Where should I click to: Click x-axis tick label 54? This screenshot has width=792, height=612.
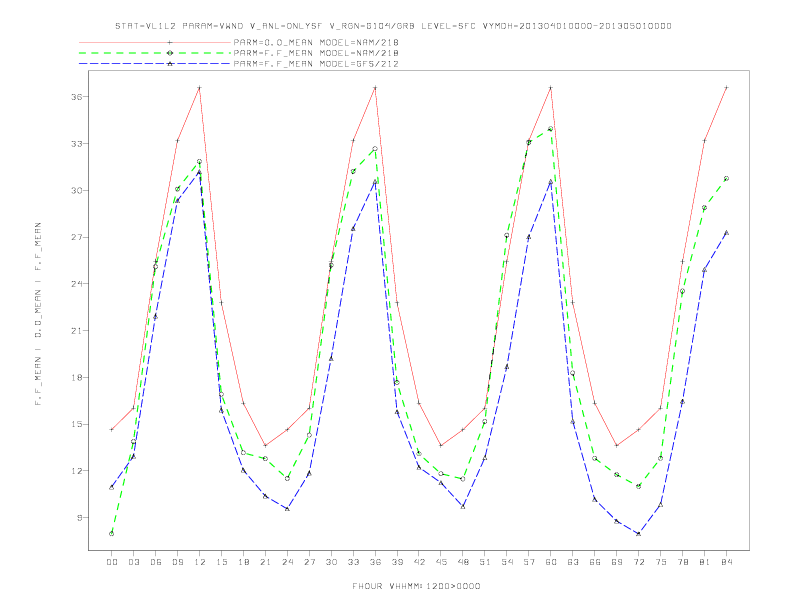(x=507, y=562)
